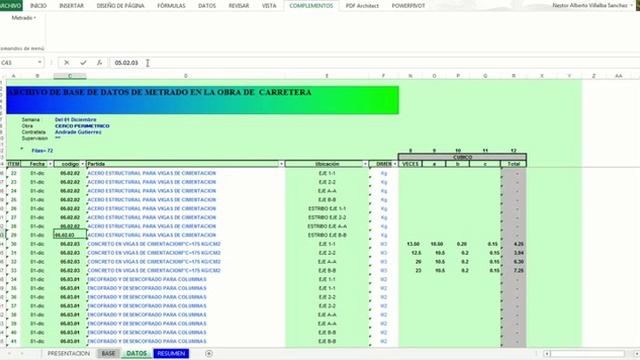
Task: Open the Nestor Alberto Villalba Sanchez account menu
Action: tap(592, 5)
